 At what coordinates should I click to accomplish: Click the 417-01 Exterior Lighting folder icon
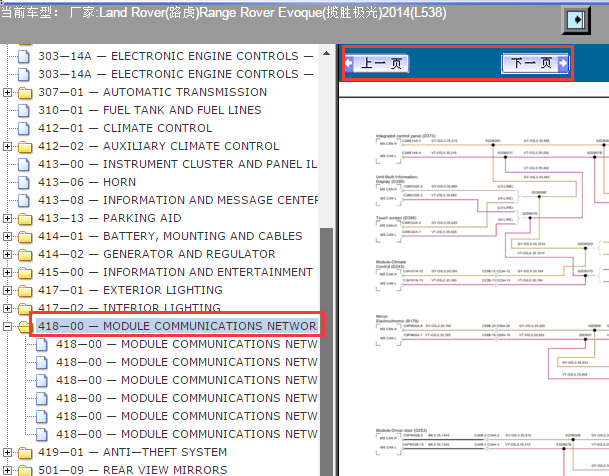[x=25, y=291]
